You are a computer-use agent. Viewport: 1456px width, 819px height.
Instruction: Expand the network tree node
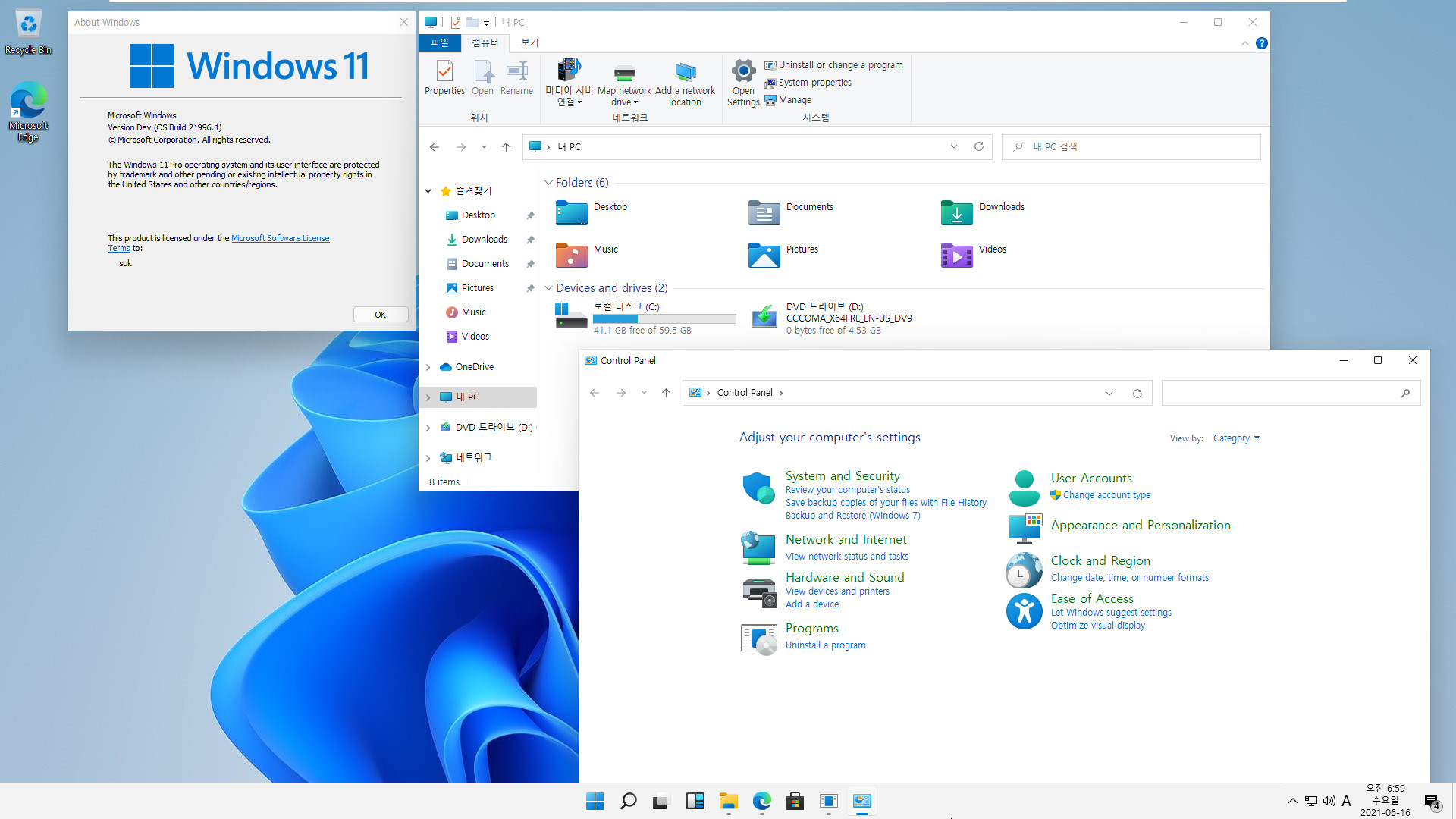click(x=428, y=458)
